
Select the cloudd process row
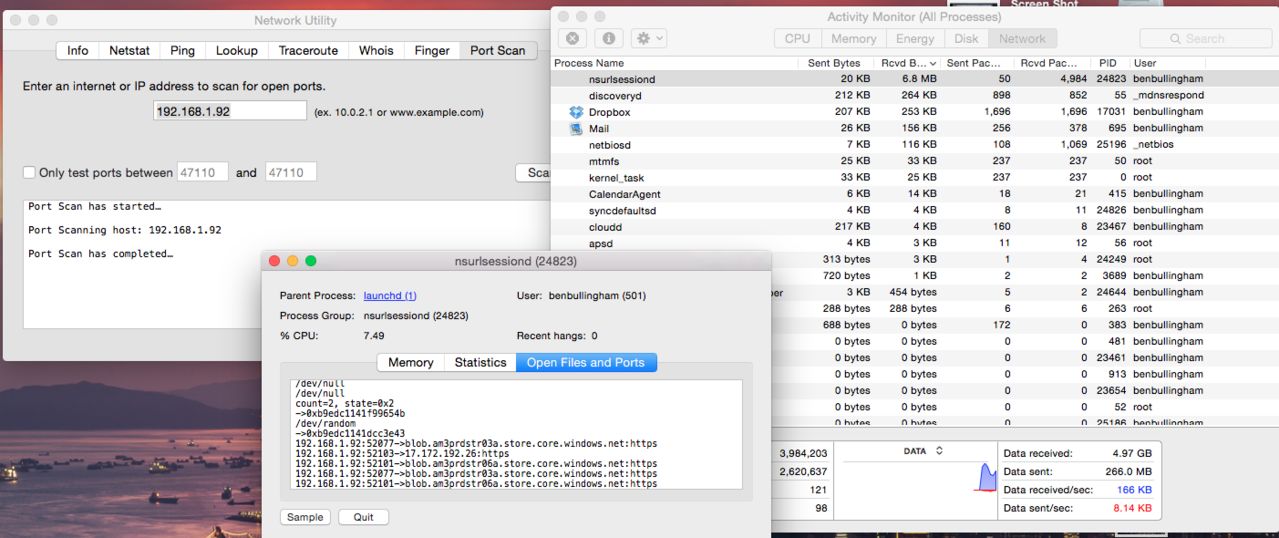tap(915, 227)
